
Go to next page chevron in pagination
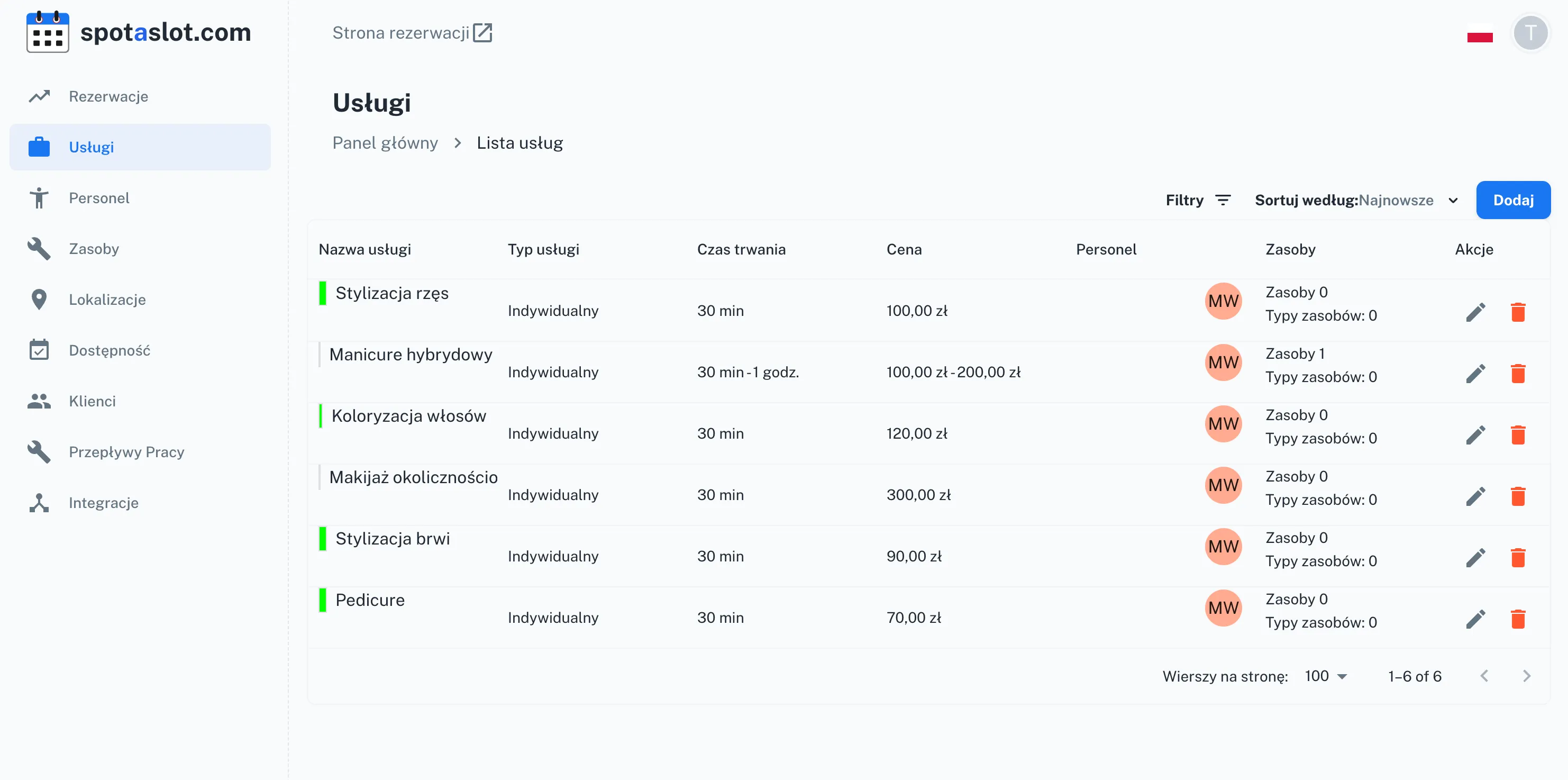(1526, 676)
